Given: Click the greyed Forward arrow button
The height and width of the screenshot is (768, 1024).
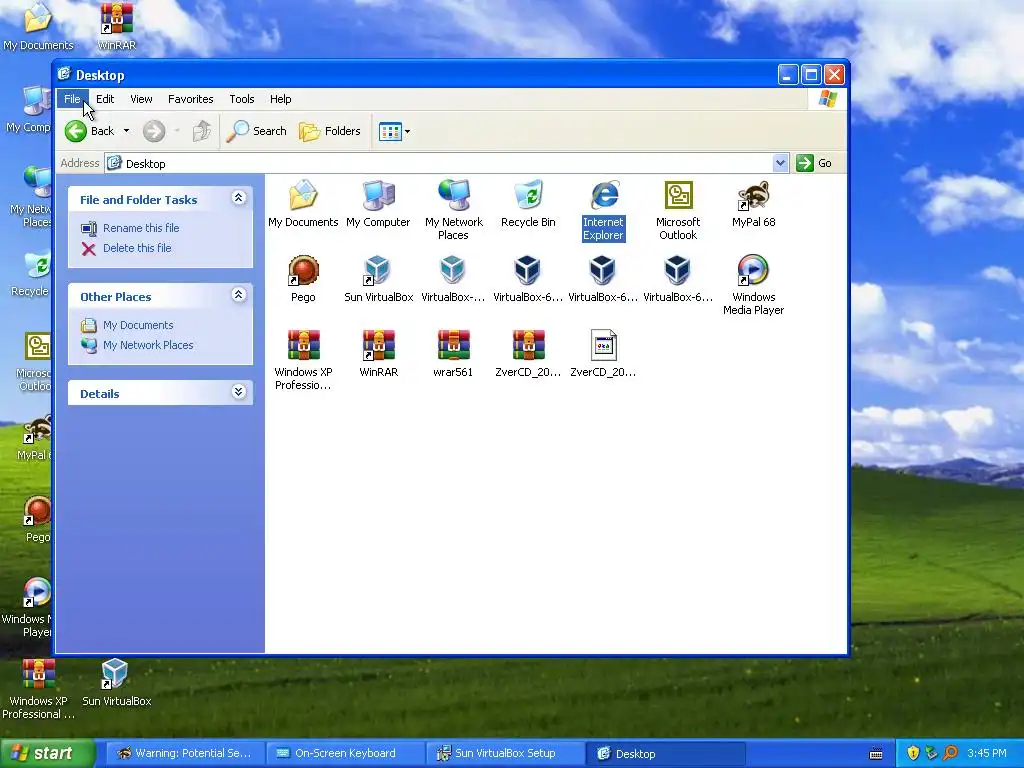Looking at the screenshot, I should coord(154,131).
